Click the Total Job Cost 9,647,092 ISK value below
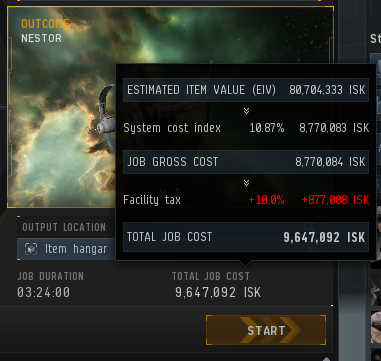The width and height of the screenshot is (381, 361). (218, 293)
